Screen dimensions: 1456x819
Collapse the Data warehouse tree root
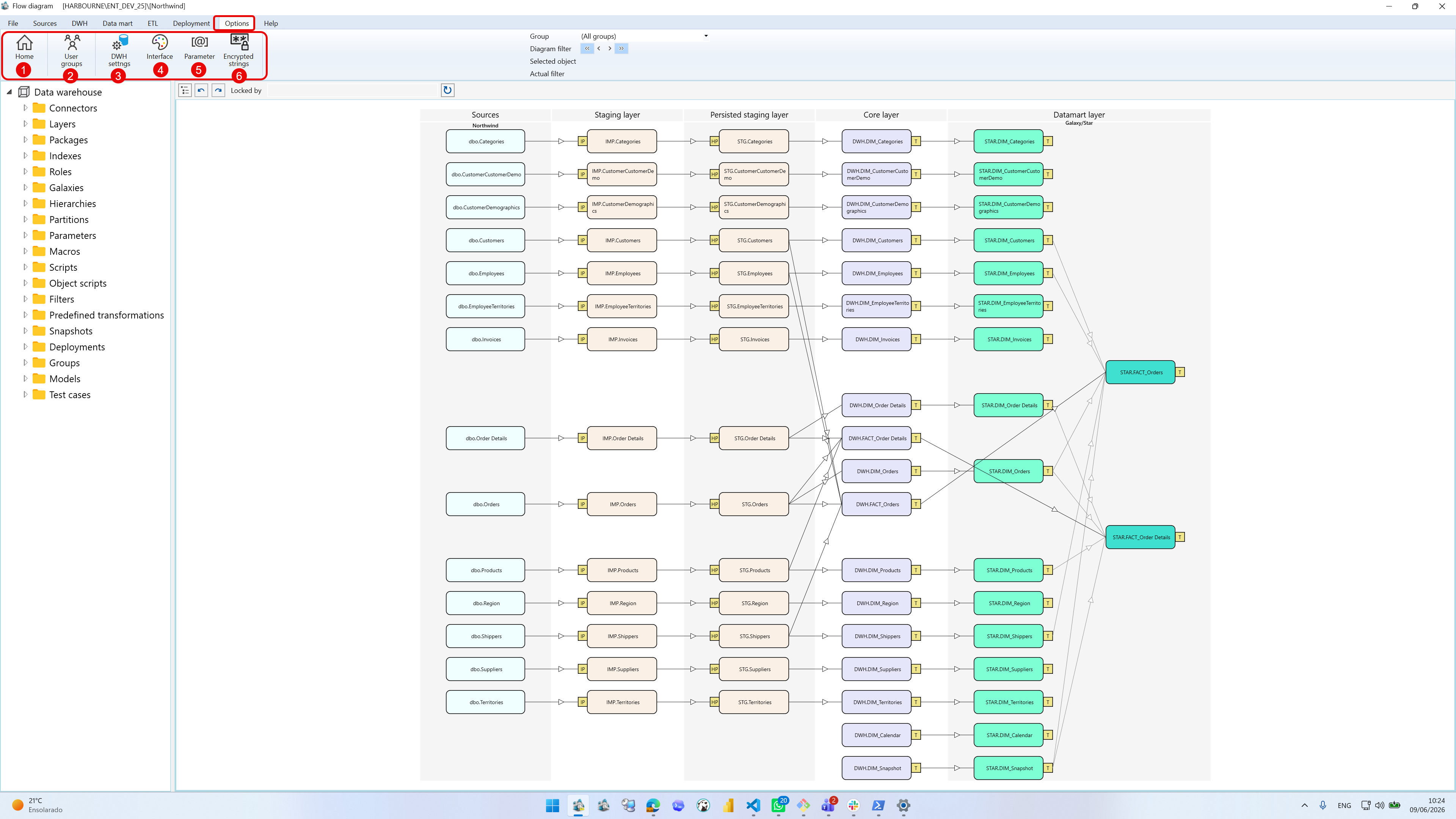(x=9, y=92)
